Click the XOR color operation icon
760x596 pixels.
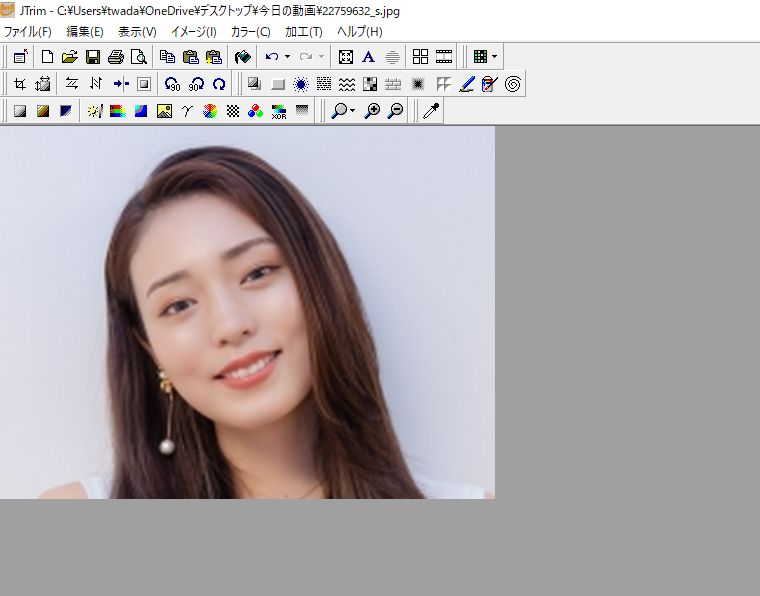(x=279, y=111)
